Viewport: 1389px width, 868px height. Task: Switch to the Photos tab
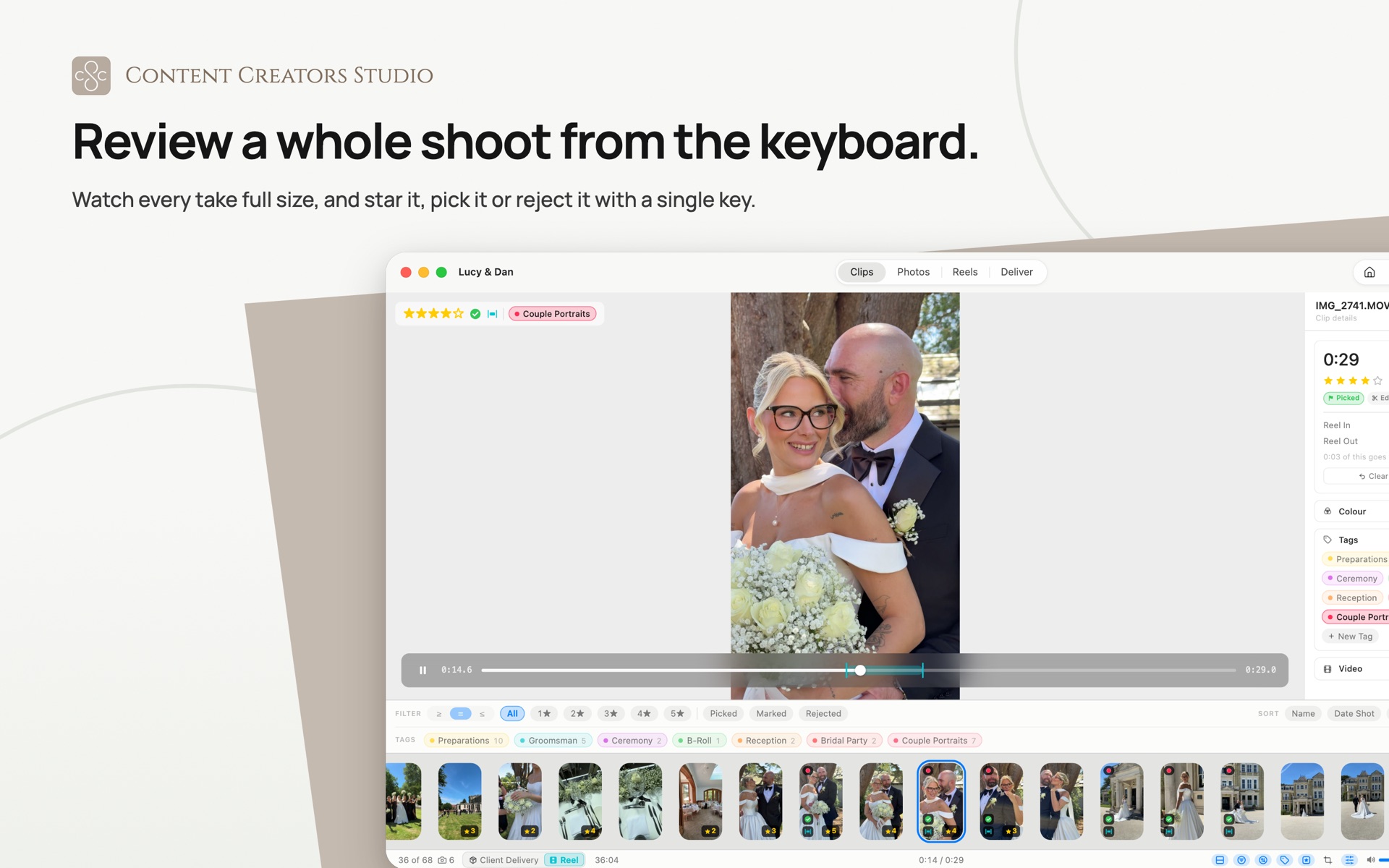[x=913, y=272]
